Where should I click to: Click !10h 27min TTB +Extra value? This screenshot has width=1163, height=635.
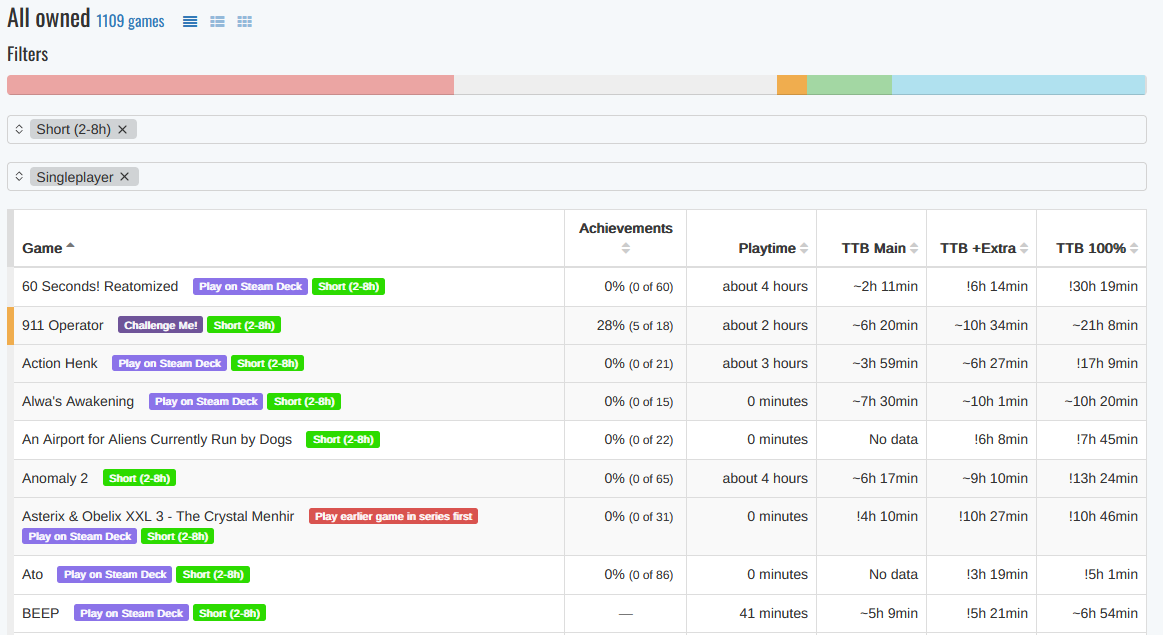(993, 516)
